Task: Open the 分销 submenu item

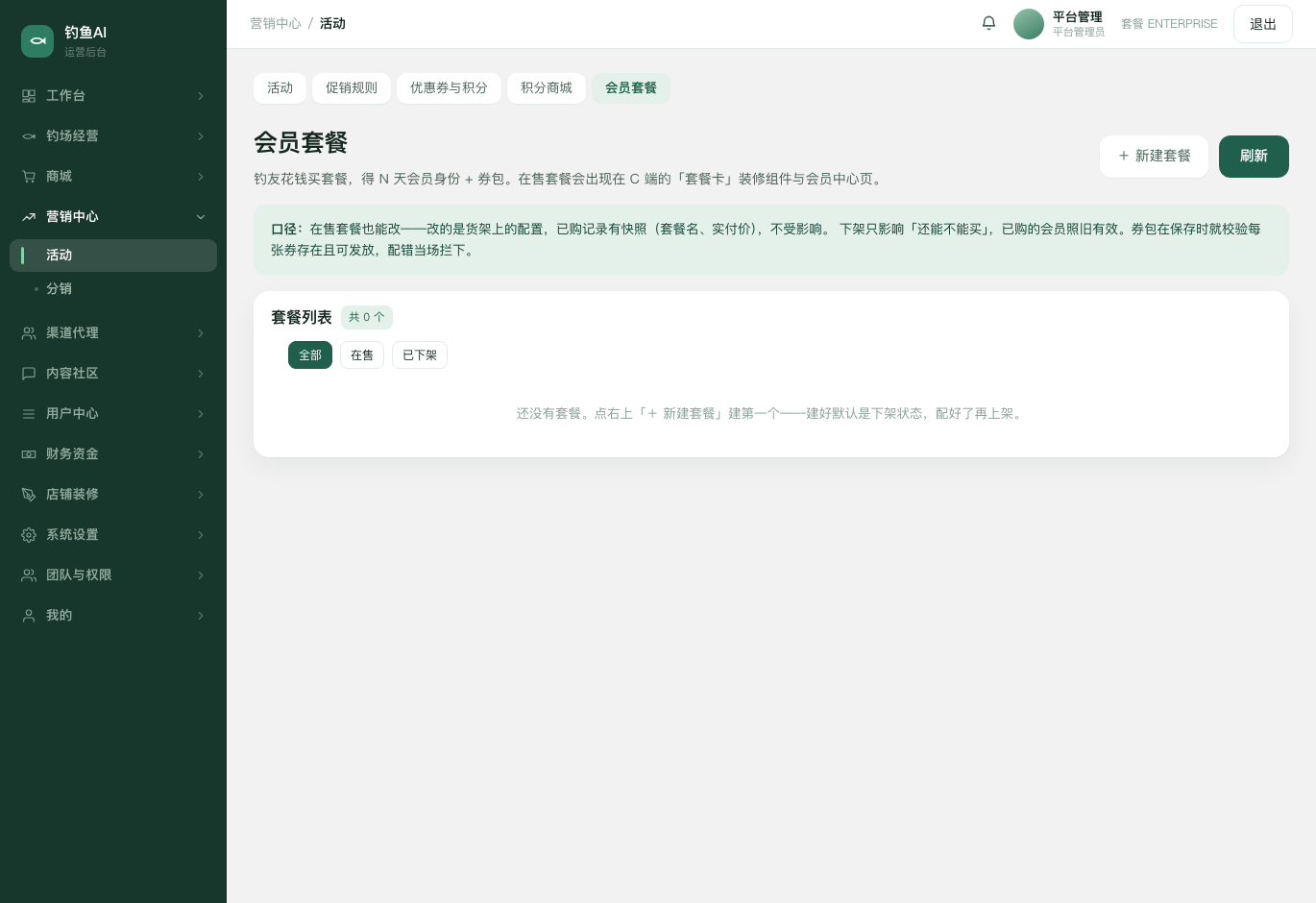Action: click(113, 289)
